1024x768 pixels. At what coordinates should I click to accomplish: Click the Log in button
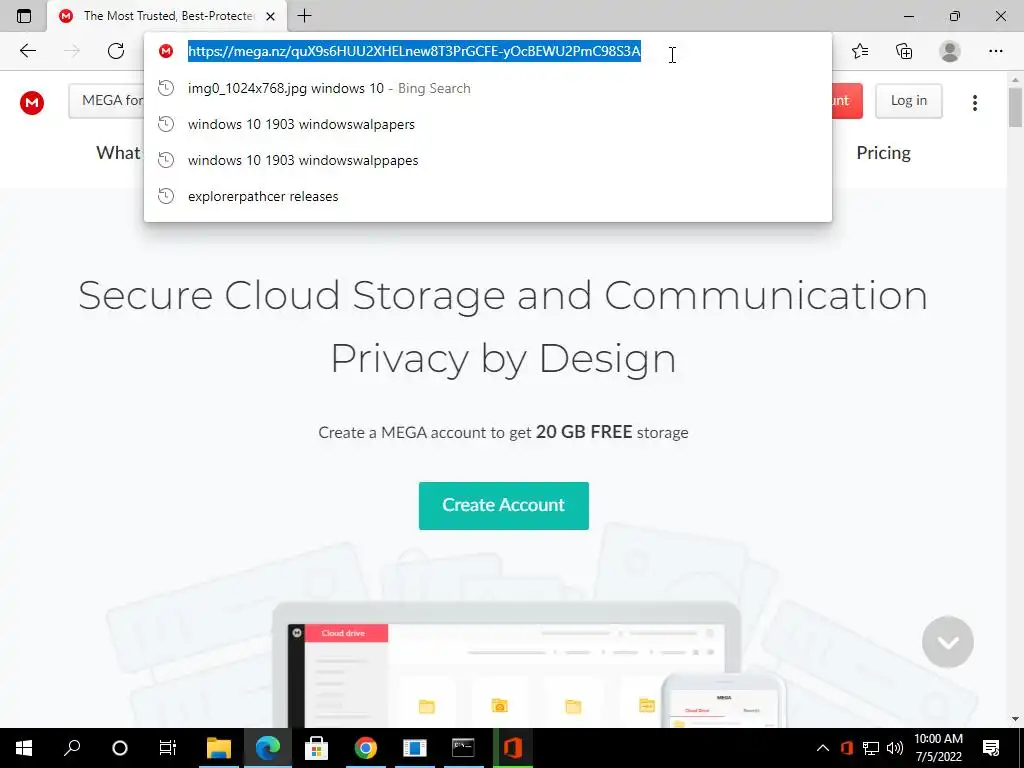pos(908,101)
